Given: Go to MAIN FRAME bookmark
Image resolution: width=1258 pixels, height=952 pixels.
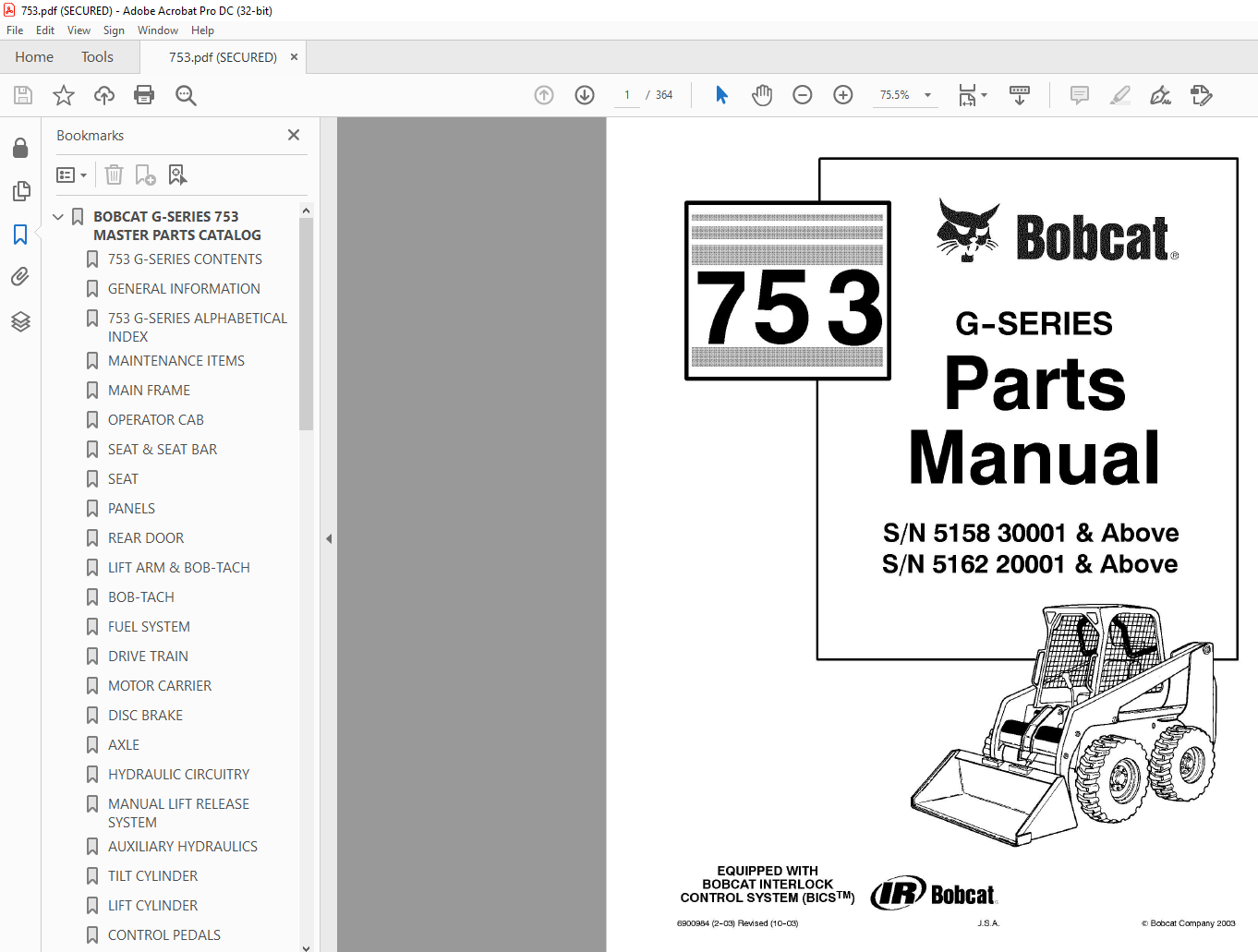Looking at the screenshot, I should [x=149, y=391].
